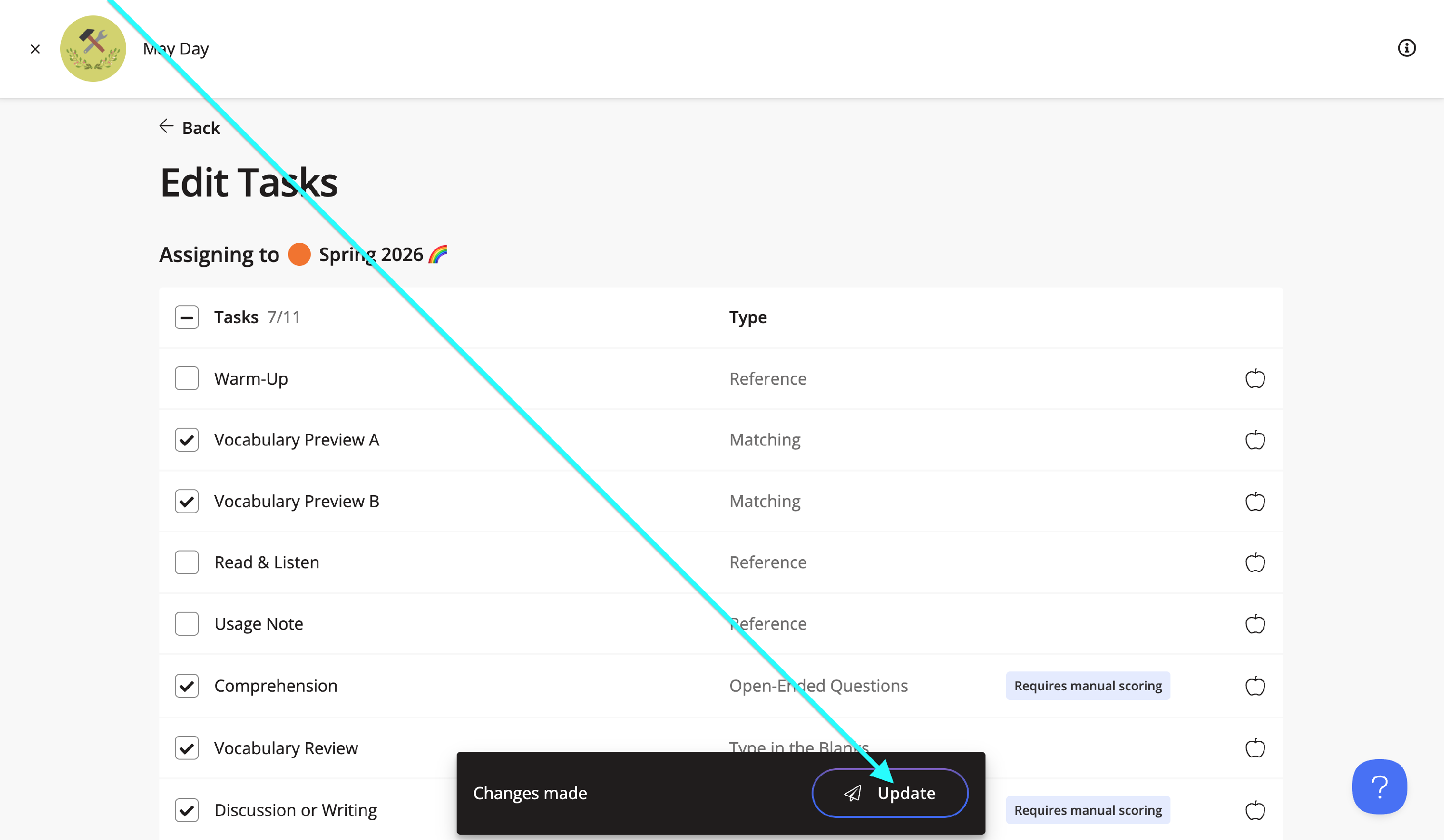Click the May Day lesson thumbnail image
The image size is (1445, 840).
pos(93,49)
